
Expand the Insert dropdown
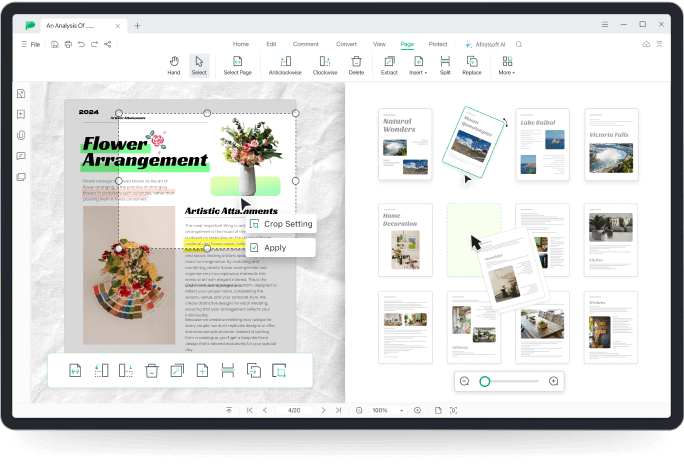click(418, 65)
